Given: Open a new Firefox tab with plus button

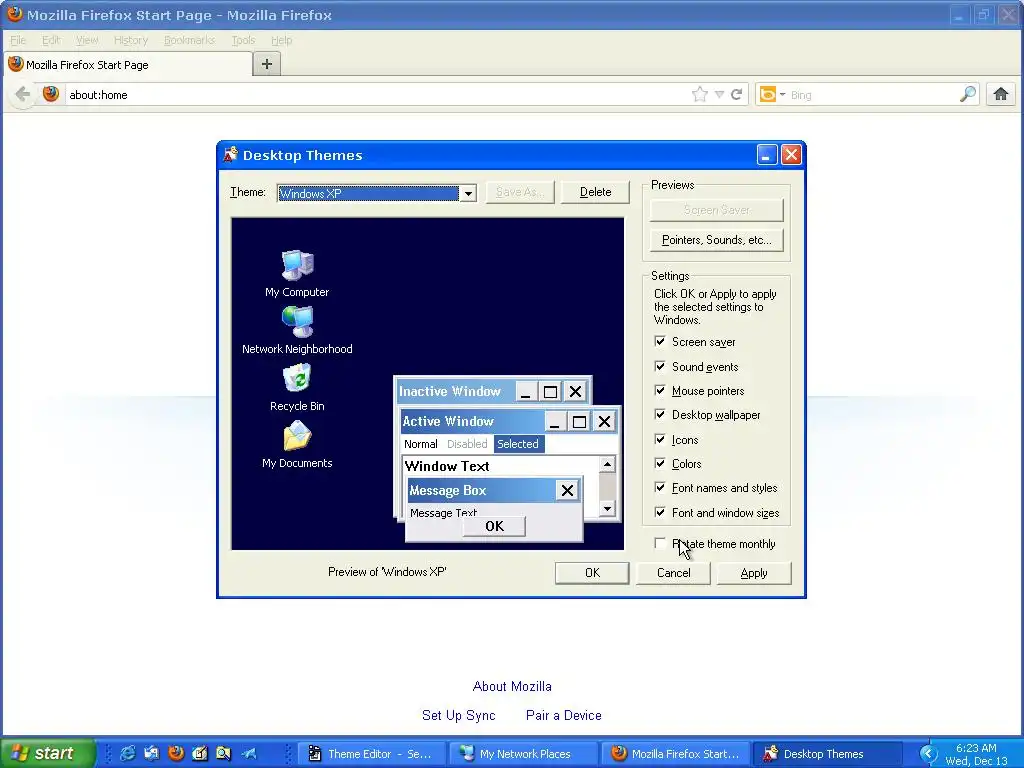Looking at the screenshot, I should point(266,64).
